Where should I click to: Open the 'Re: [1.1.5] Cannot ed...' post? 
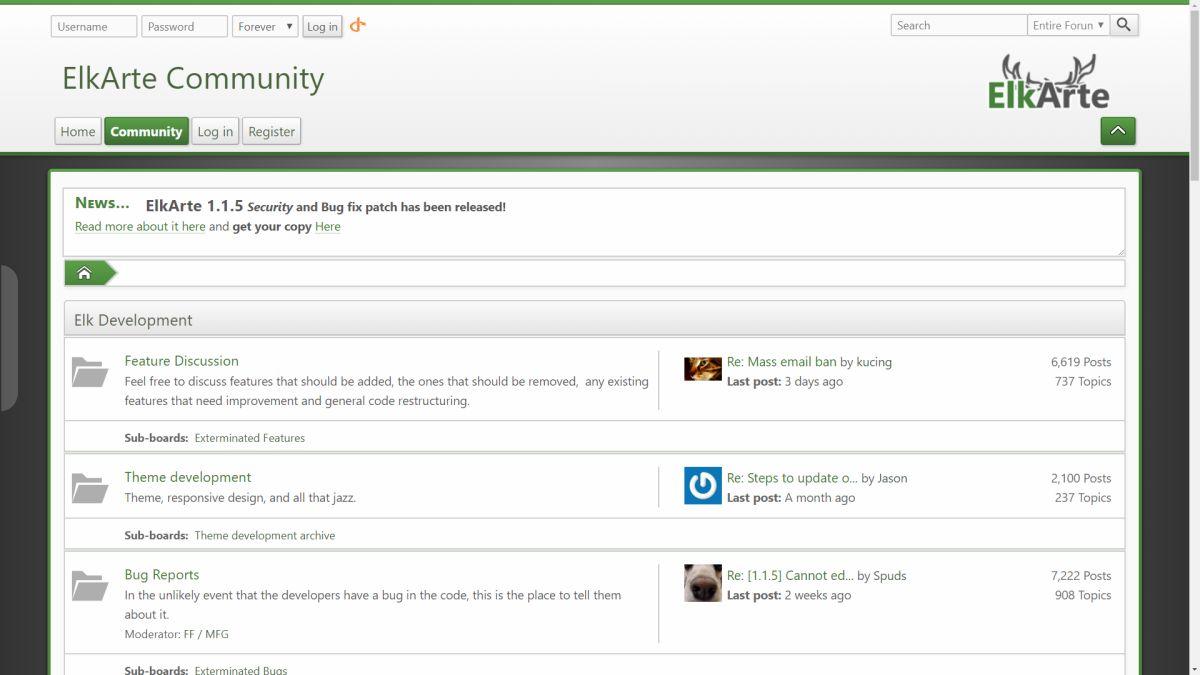pos(790,576)
